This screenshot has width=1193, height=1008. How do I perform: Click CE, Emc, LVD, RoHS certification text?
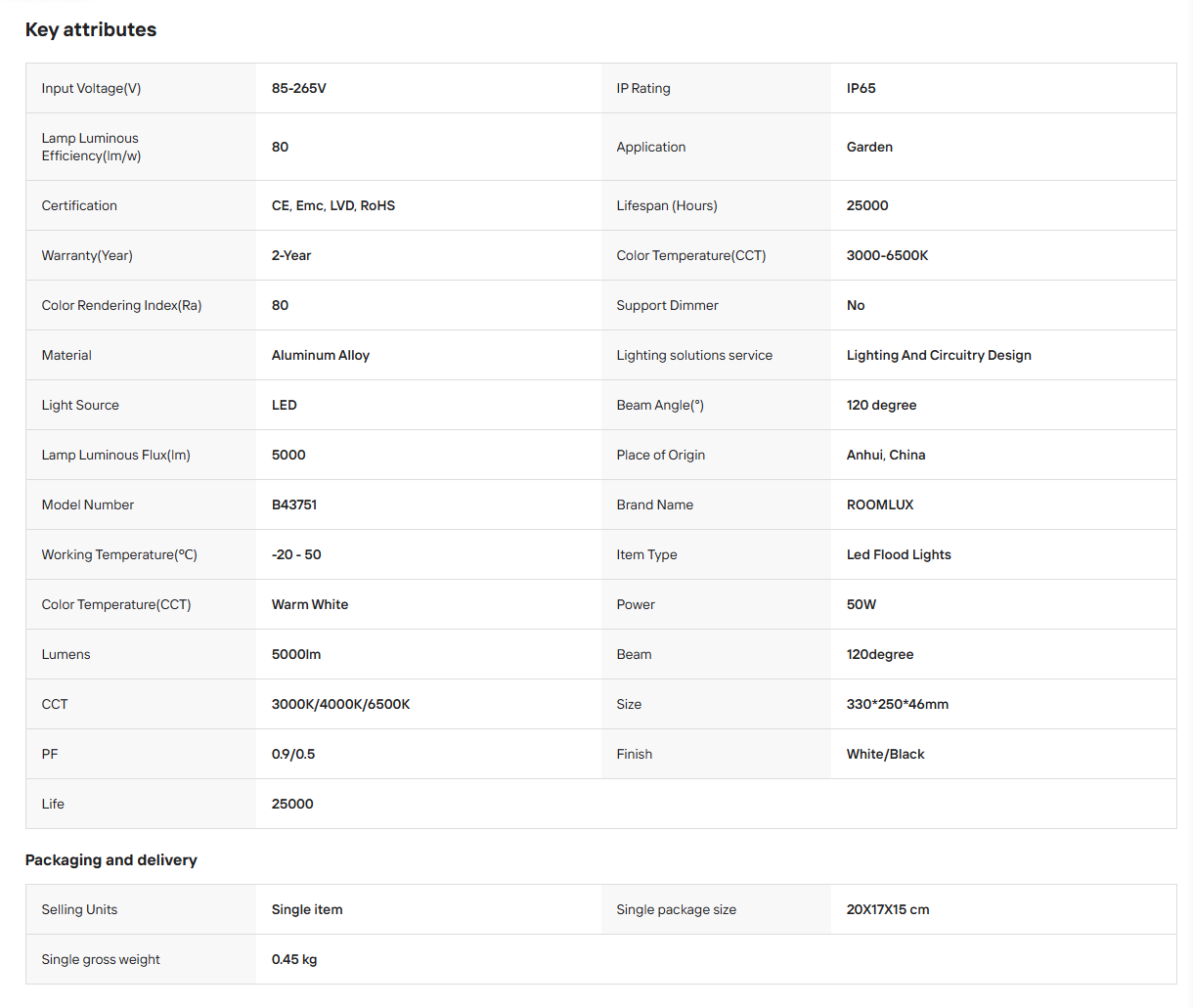[333, 205]
